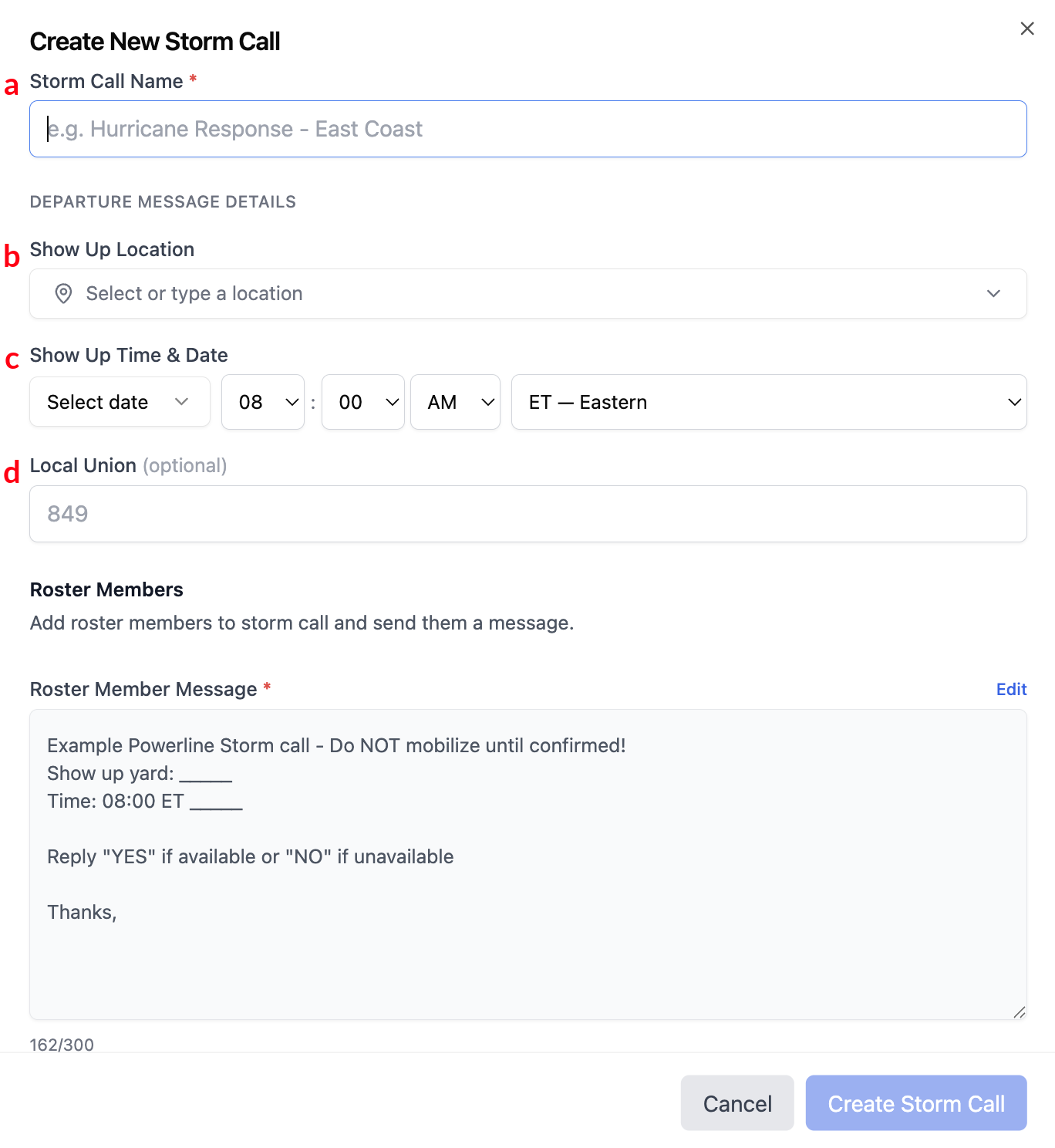Click the Show Up Location label
Image resolution: width=1055 pixels, height=1148 pixels.
[x=112, y=249]
